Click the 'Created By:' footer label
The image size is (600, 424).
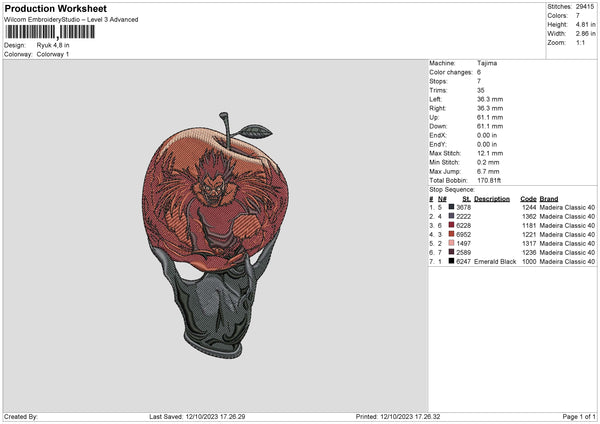point(21,416)
